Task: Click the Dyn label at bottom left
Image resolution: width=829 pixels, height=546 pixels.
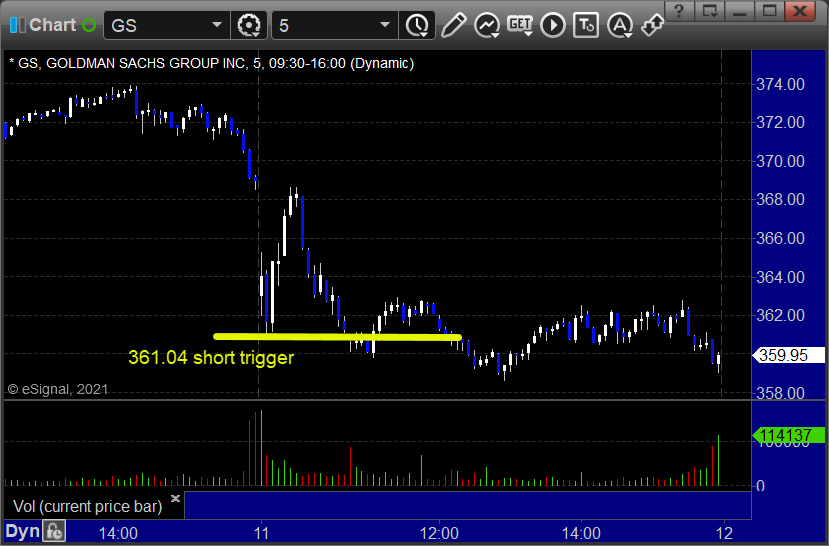Action: (x=23, y=531)
